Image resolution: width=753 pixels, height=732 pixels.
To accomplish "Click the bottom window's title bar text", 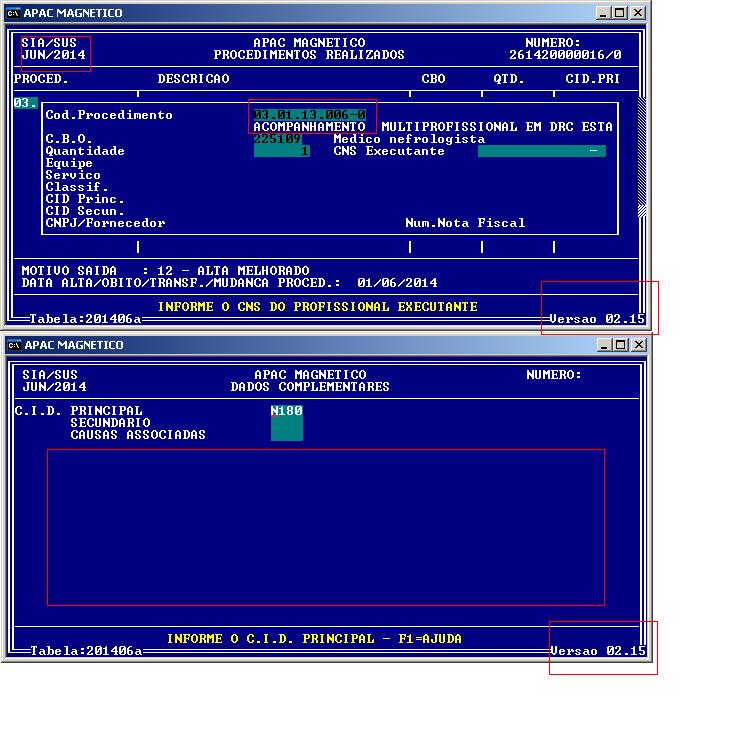I will click(x=74, y=345).
